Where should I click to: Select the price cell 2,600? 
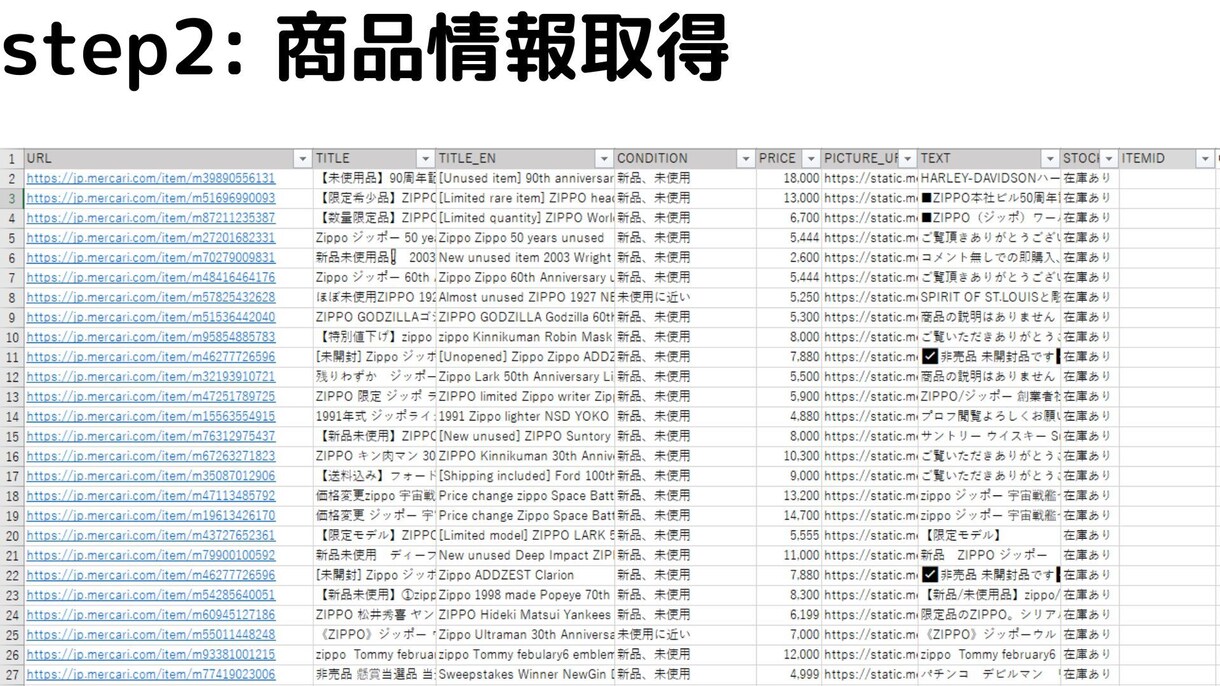tap(789, 258)
